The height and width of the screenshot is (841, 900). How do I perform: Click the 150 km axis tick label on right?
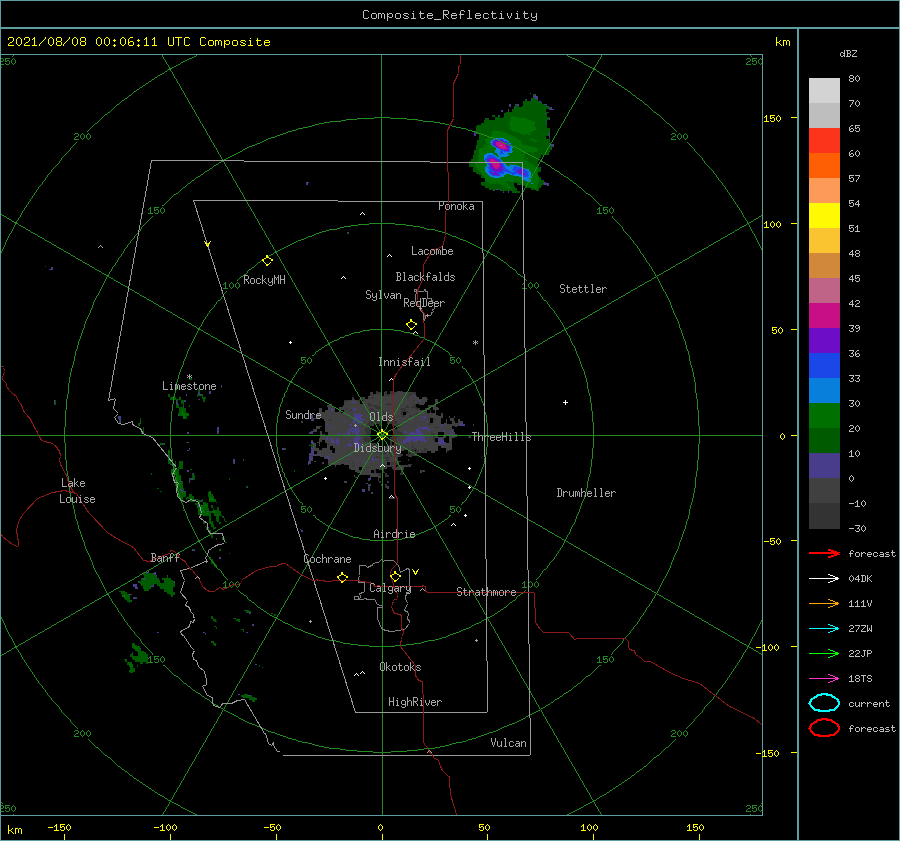point(772,118)
